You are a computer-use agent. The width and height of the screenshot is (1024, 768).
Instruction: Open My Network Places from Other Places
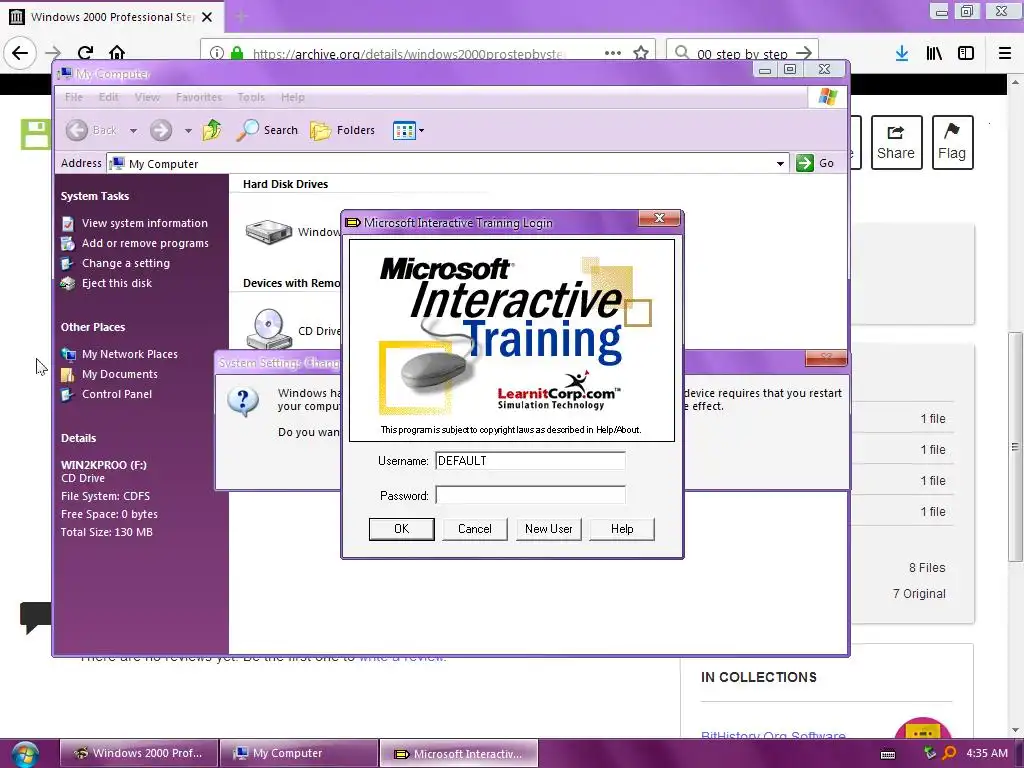129,354
